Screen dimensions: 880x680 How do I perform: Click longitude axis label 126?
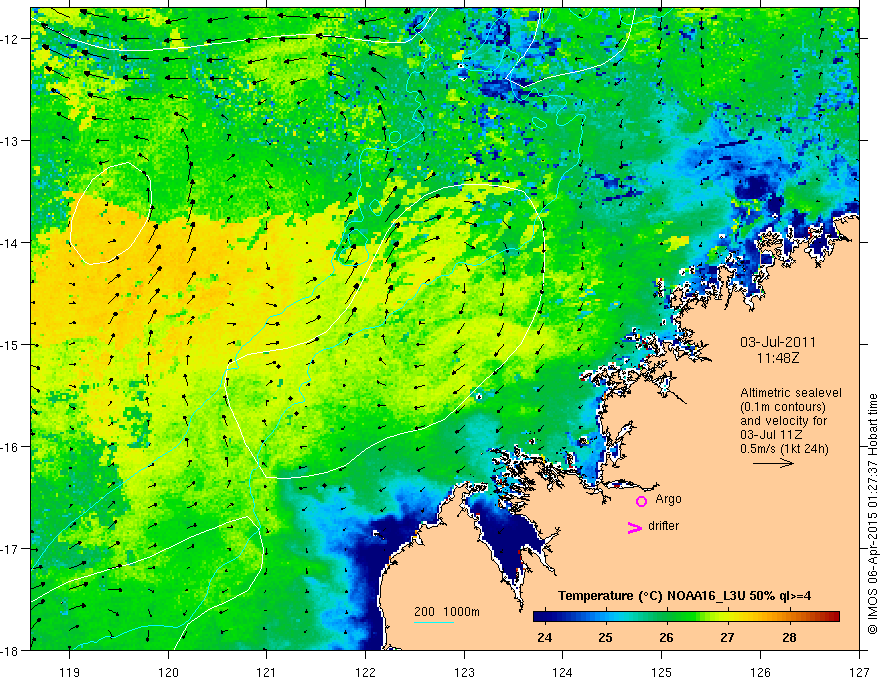(760, 672)
